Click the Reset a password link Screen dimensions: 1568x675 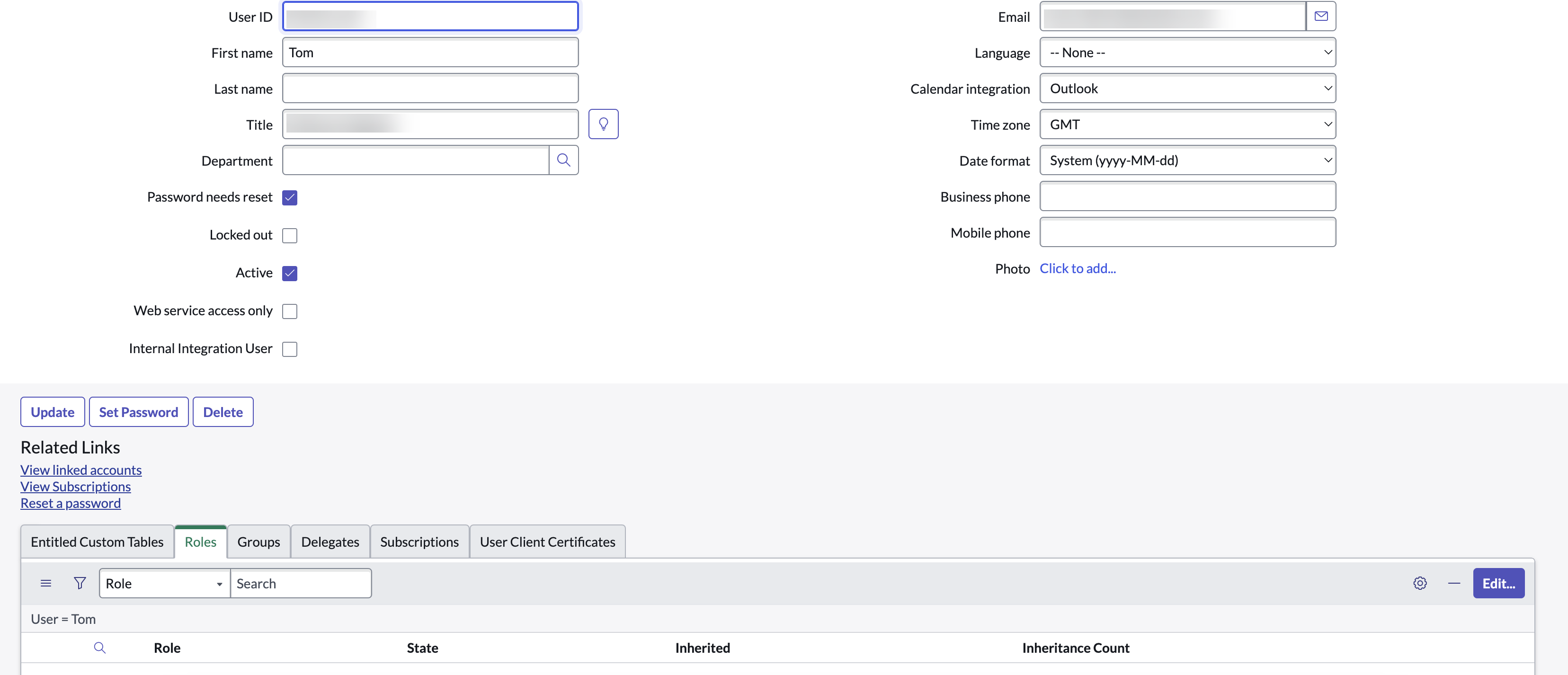[70, 503]
